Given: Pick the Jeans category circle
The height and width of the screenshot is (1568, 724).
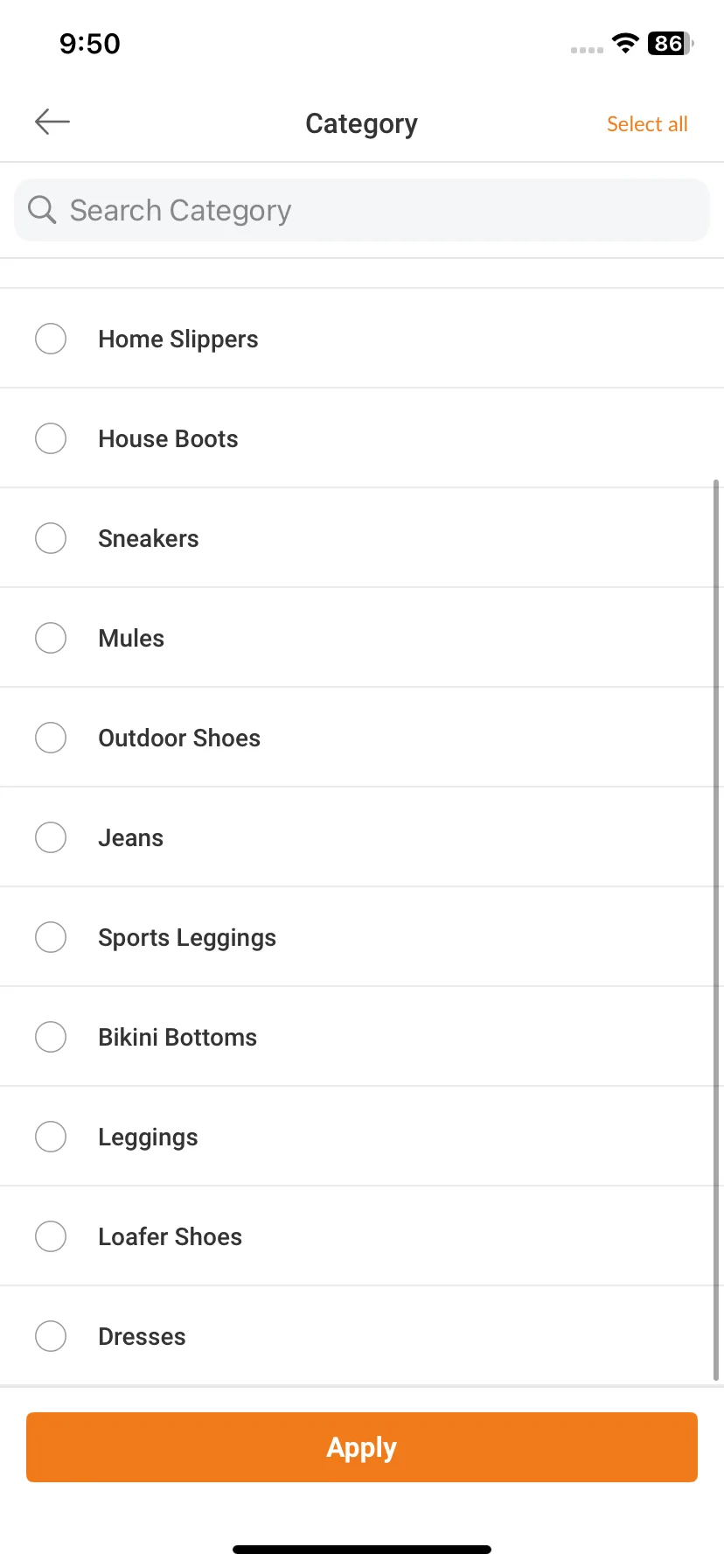Looking at the screenshot, I should [x=51, y=837].
